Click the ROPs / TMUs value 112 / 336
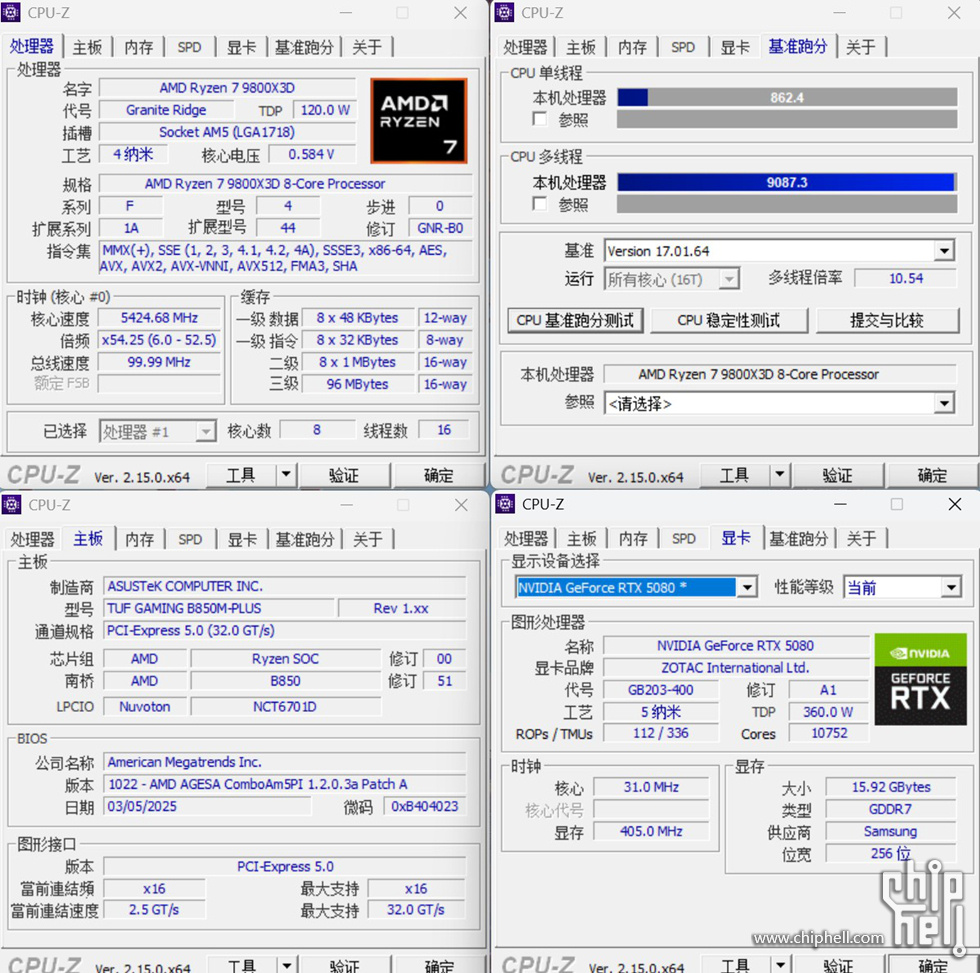 tap(661, 733)
